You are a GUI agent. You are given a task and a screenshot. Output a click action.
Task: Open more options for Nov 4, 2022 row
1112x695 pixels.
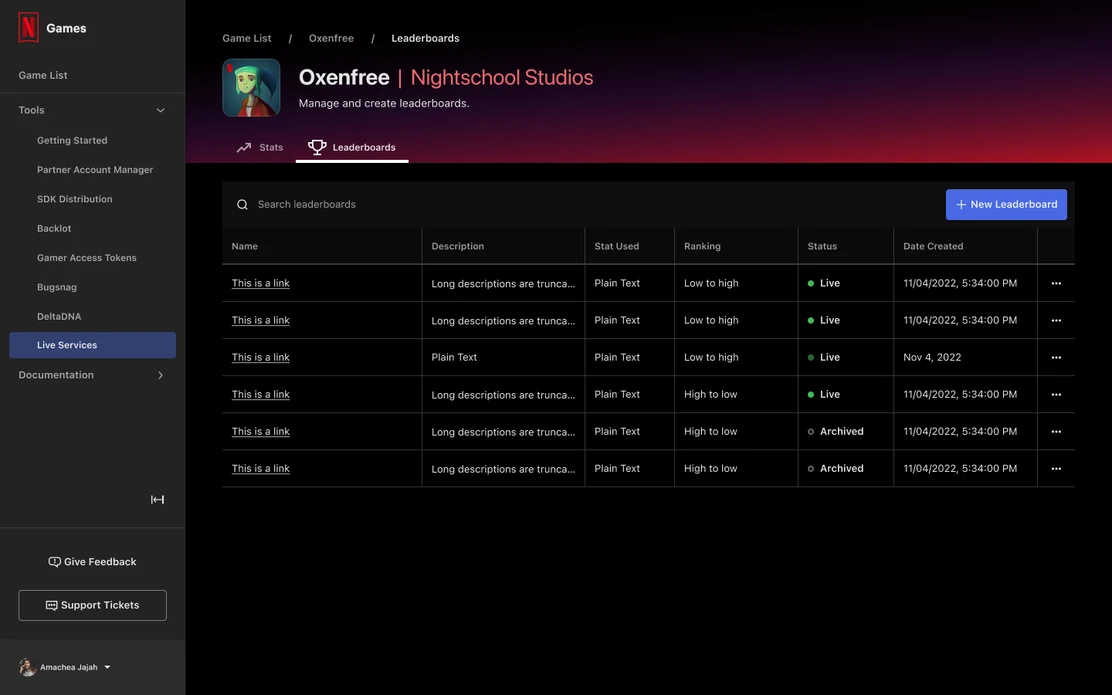(x=1056, y=357)
